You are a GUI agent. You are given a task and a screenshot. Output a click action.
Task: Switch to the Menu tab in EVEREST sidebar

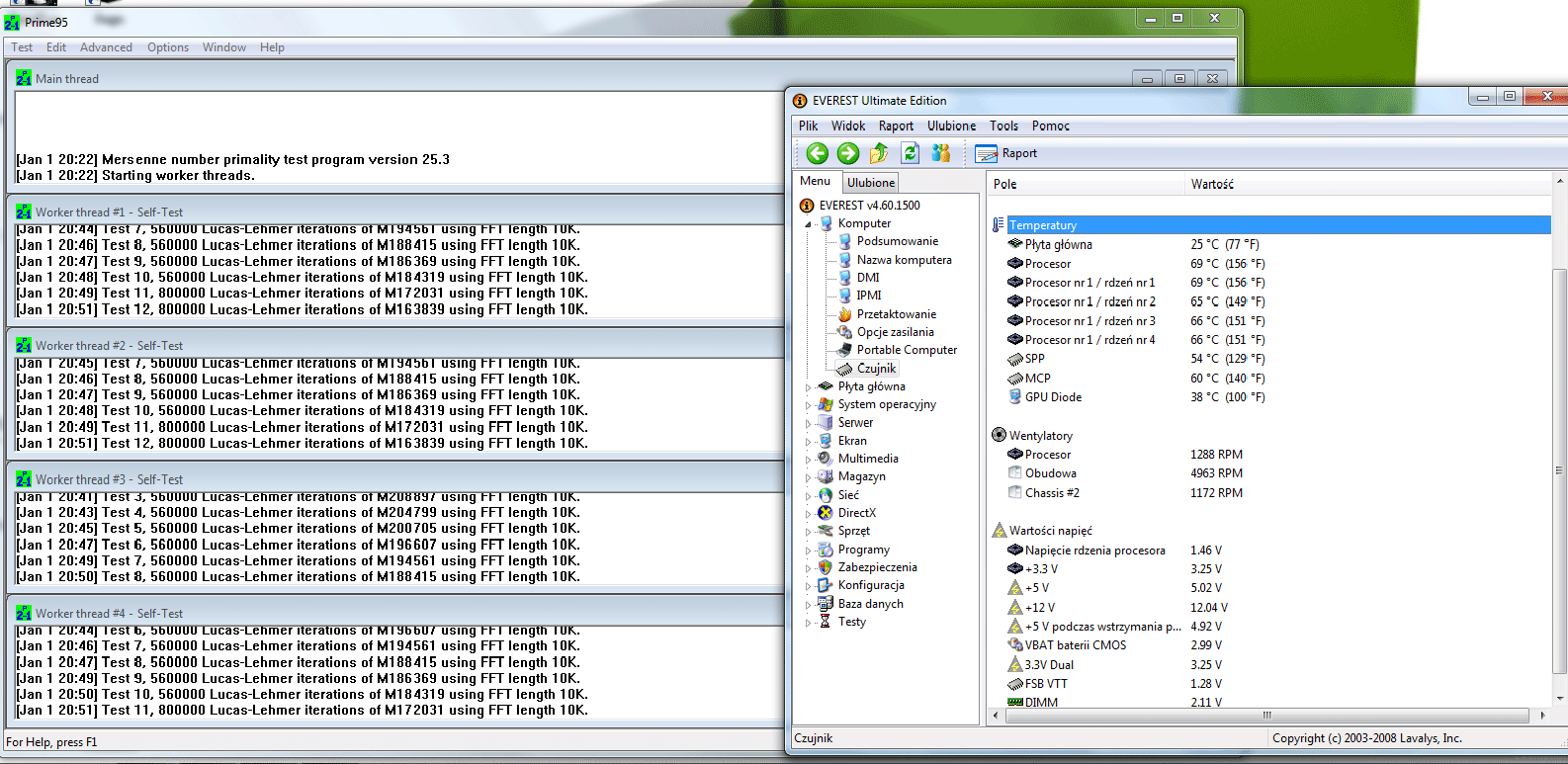pyautogui.click(x=816, y=181)
